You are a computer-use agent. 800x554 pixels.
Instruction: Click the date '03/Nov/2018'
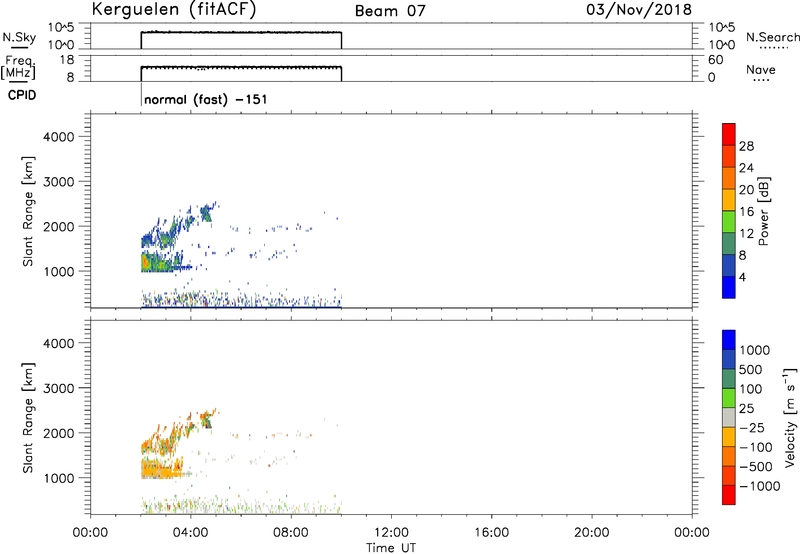tap(639, 10)
